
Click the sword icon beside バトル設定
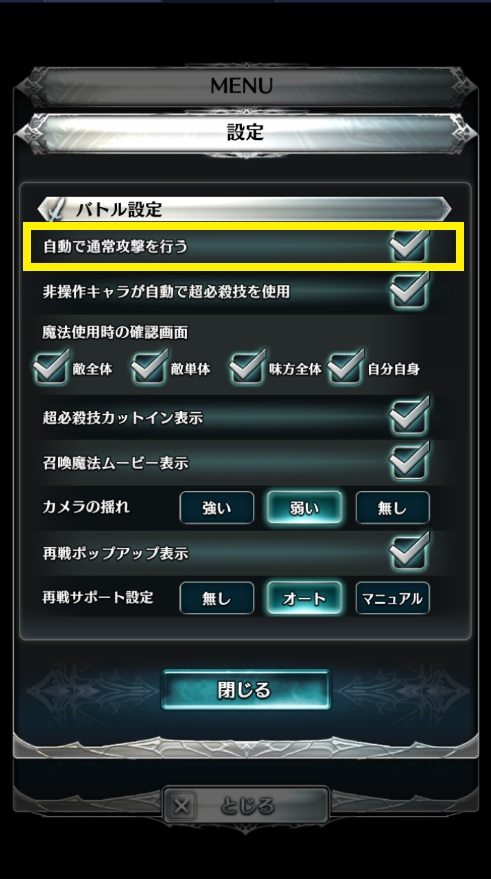pos(55,209)
